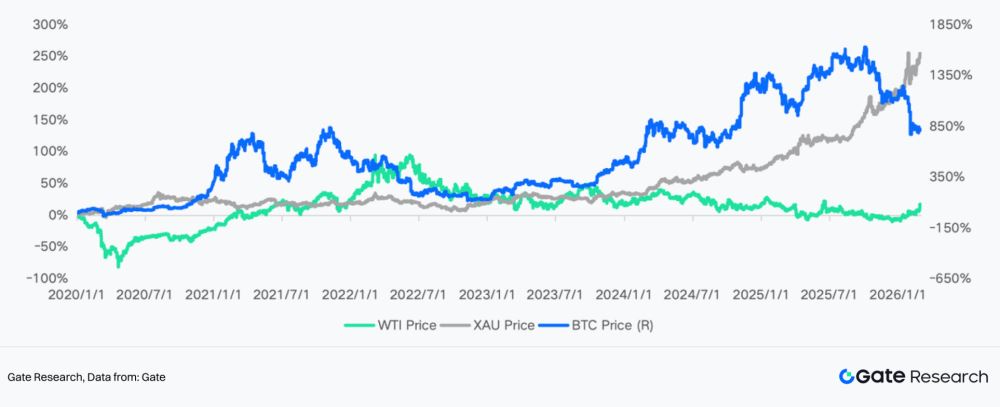The height and width of the screenshot is (407, 1000).
Task: Click the 0% left axis label
Action: (x=59, y=216)
